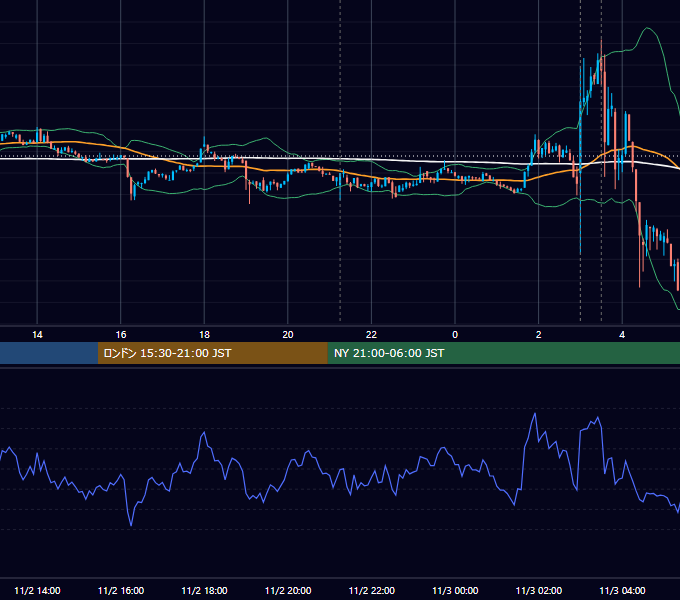Click the 4 hour label on price chart axis
The width and height of the screenshot is (680, 600).
pos(622,335)
